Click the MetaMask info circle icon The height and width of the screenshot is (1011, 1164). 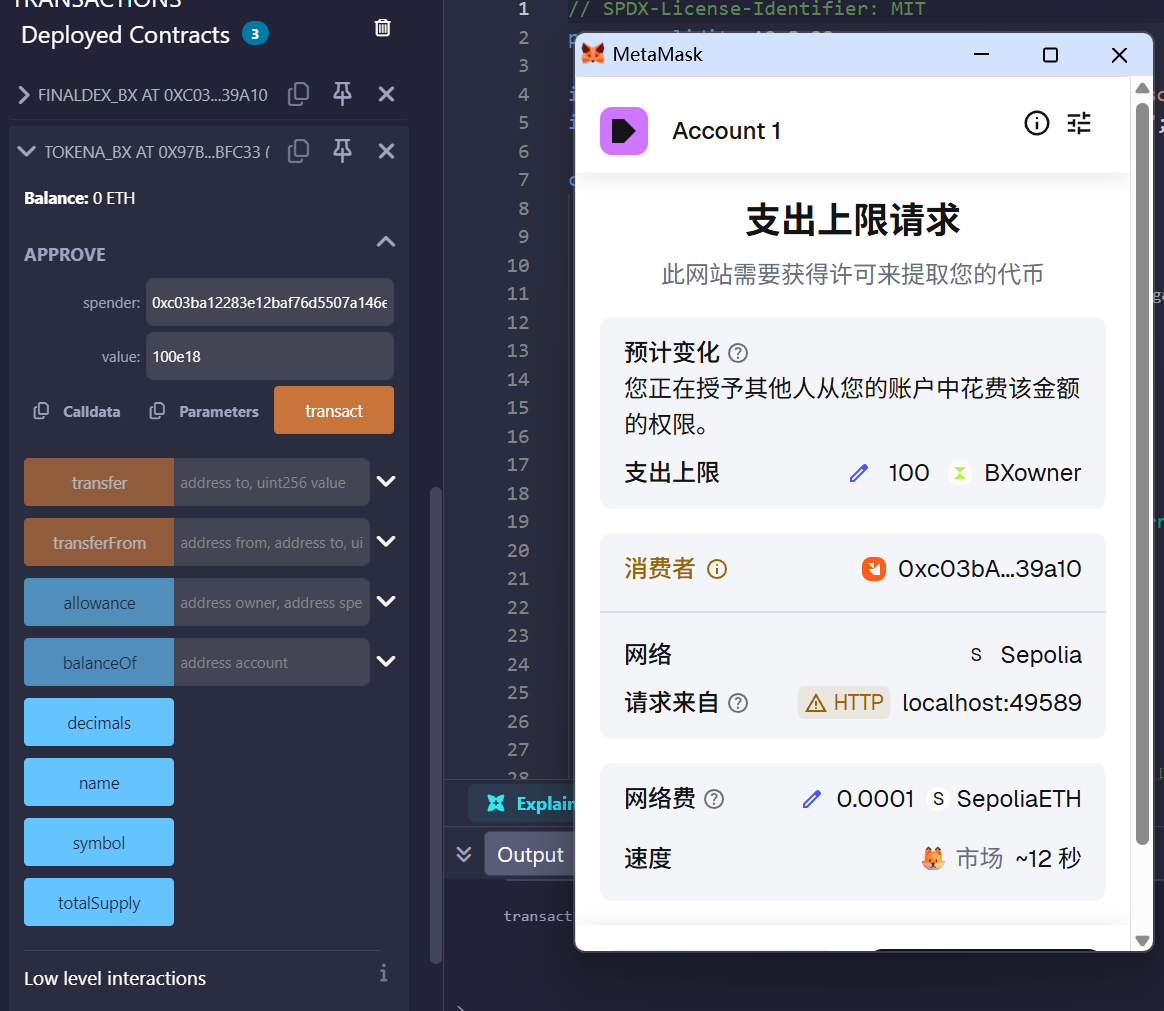[1037, 124]
